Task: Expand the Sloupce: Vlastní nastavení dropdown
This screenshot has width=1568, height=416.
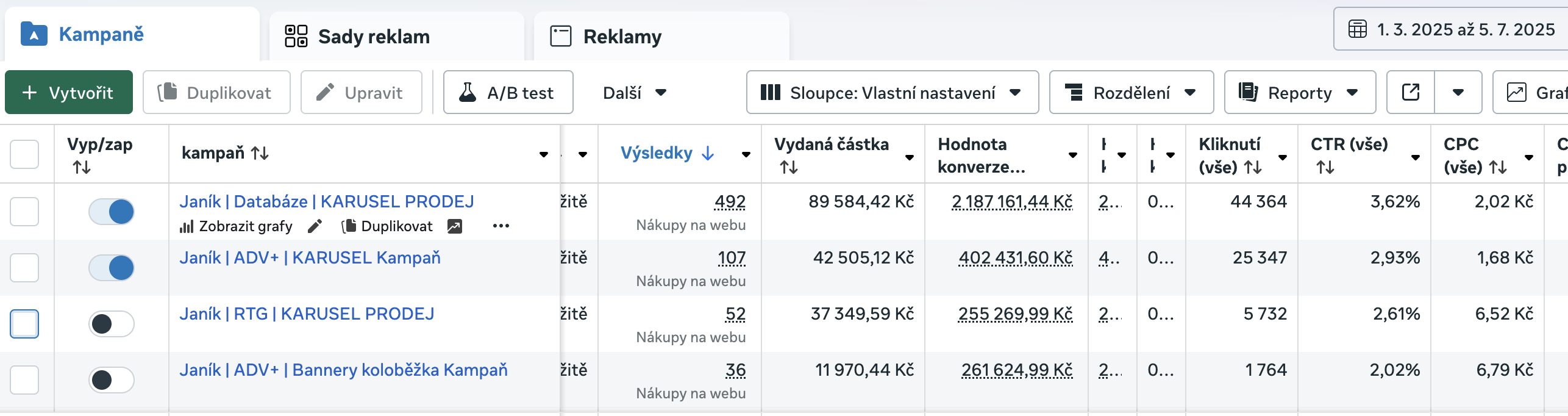Action: click(892, 93)
